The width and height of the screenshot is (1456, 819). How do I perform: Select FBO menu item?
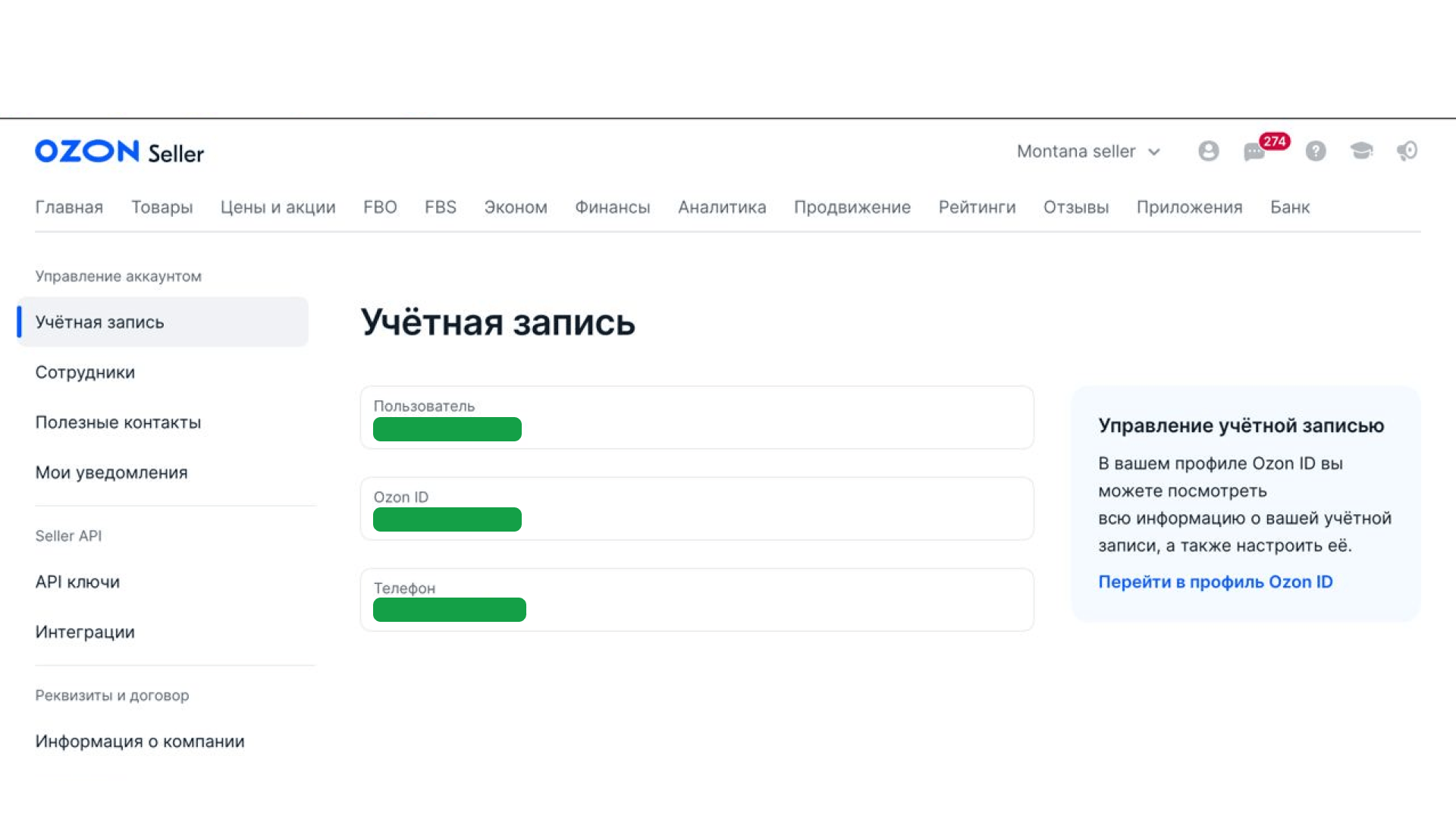pyautogui.click(x=380, y=207)
